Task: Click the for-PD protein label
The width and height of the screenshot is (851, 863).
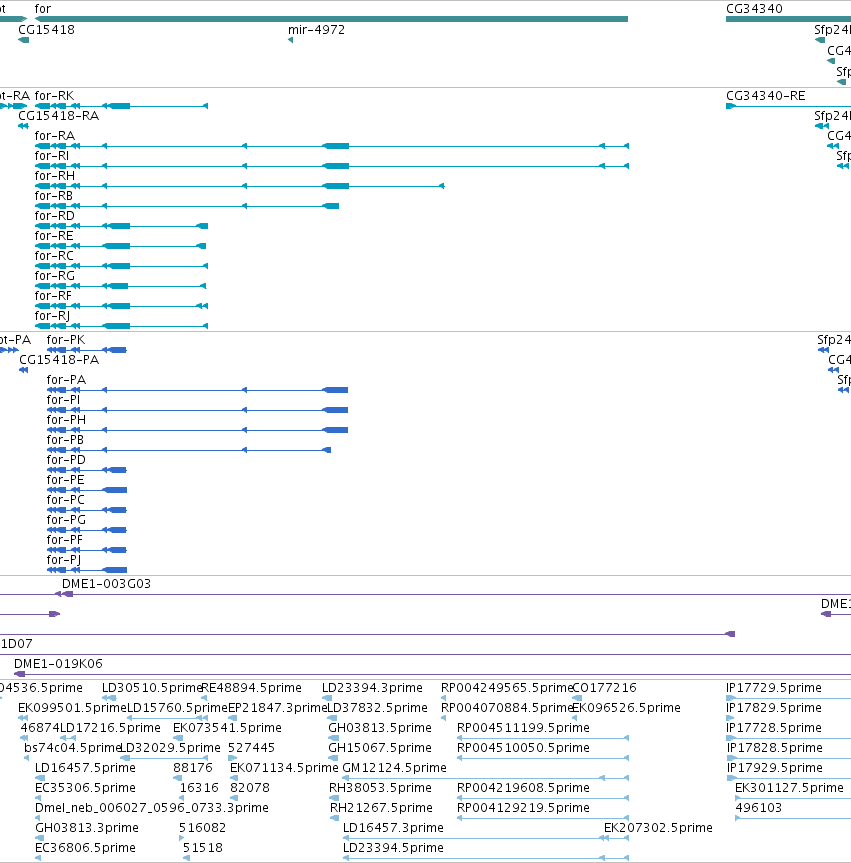Action: [x=66, y=460]
